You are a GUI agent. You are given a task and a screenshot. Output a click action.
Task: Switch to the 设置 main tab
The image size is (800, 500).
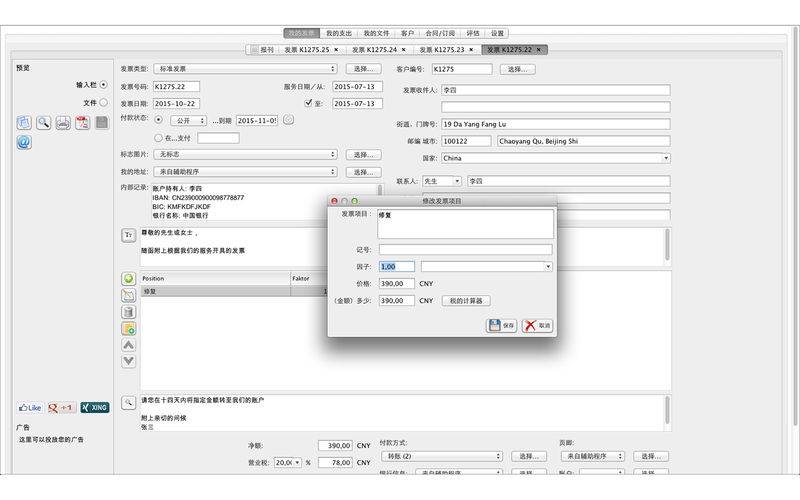click(x=497, y=33)
